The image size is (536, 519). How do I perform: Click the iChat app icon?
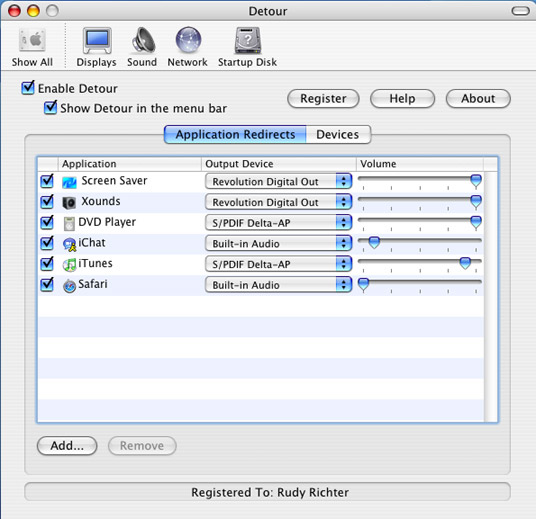(70, 244)
